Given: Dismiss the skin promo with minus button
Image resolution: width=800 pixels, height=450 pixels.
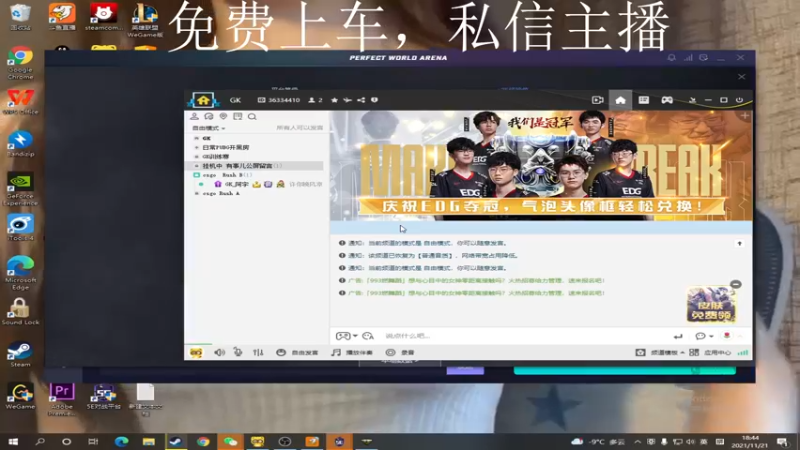Looking at the screenshot, I should (736, 284).
